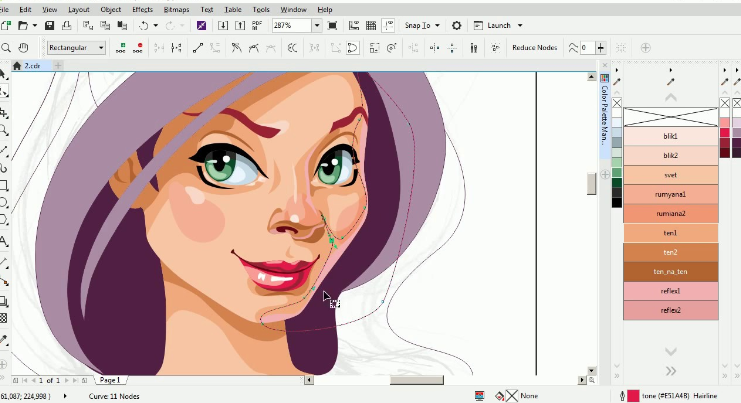
Task: Click the Reduce Nodes button
Action: (x=534, y=47)
